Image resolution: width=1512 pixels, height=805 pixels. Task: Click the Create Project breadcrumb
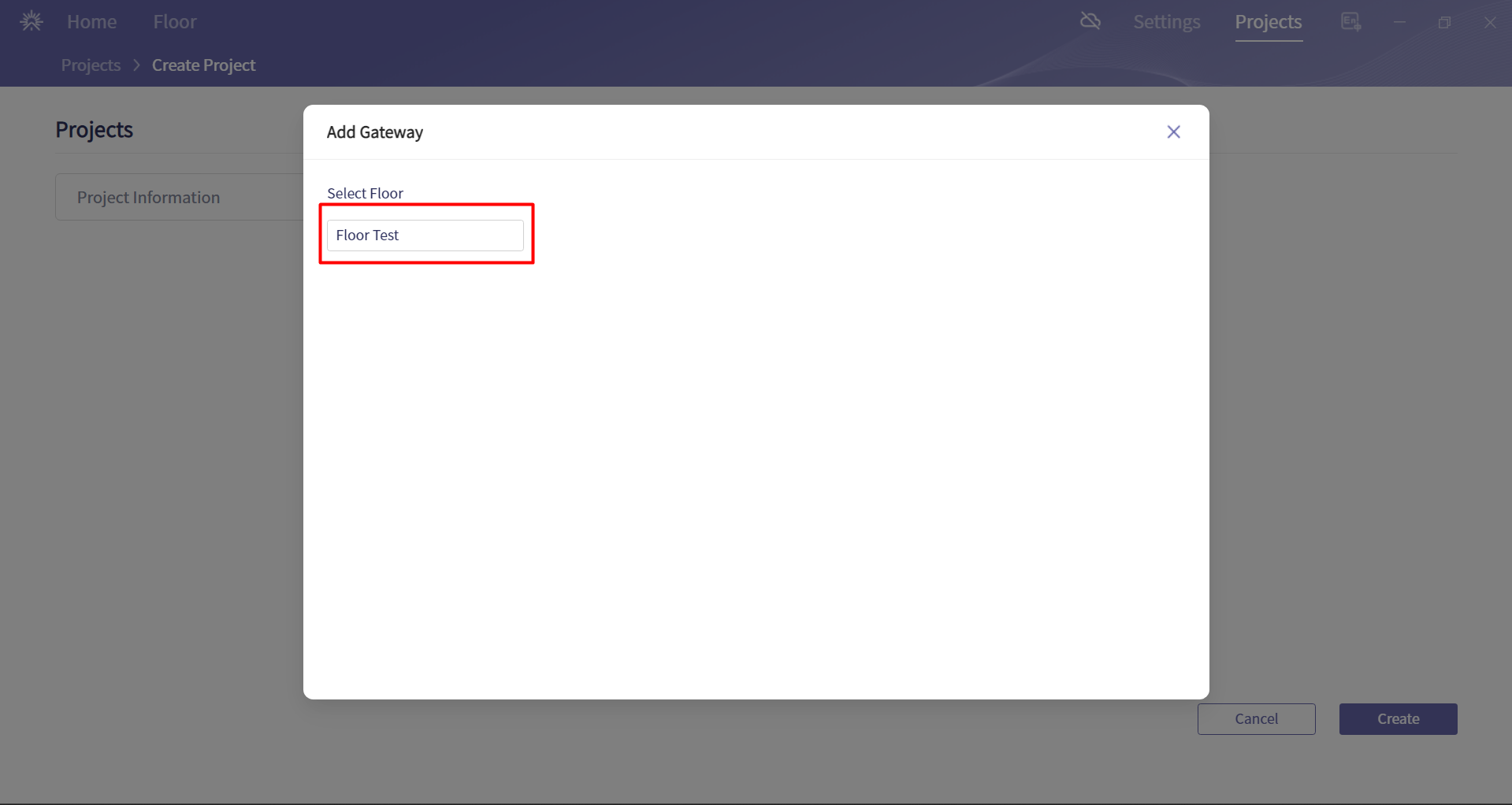tap(203, 65)
